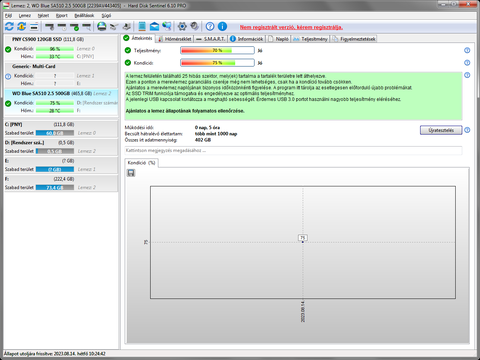Switch to the S.M.A.R.T. tab
Screen dimensions: 480x360
pyautogui.click(x=211, y=39)
